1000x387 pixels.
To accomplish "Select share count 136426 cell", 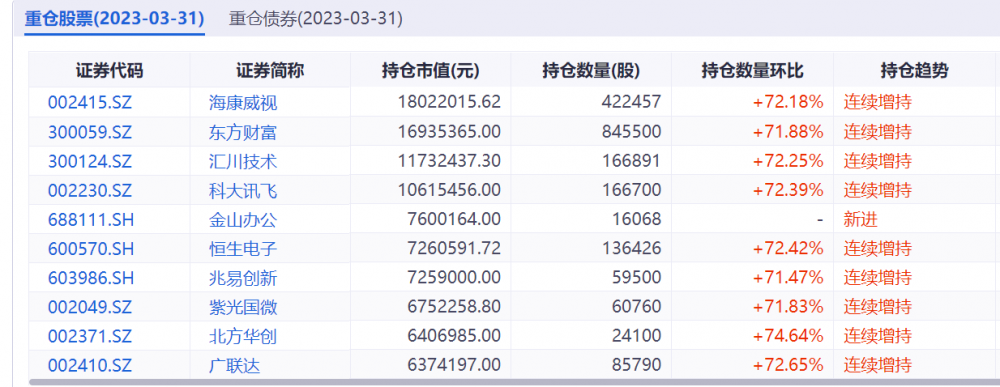I will pyautogui.click(x=632, y=248).
